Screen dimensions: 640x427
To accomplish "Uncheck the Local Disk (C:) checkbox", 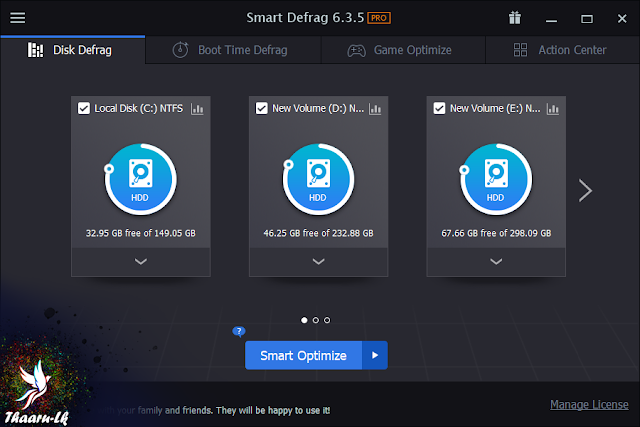I will [84, 109].
